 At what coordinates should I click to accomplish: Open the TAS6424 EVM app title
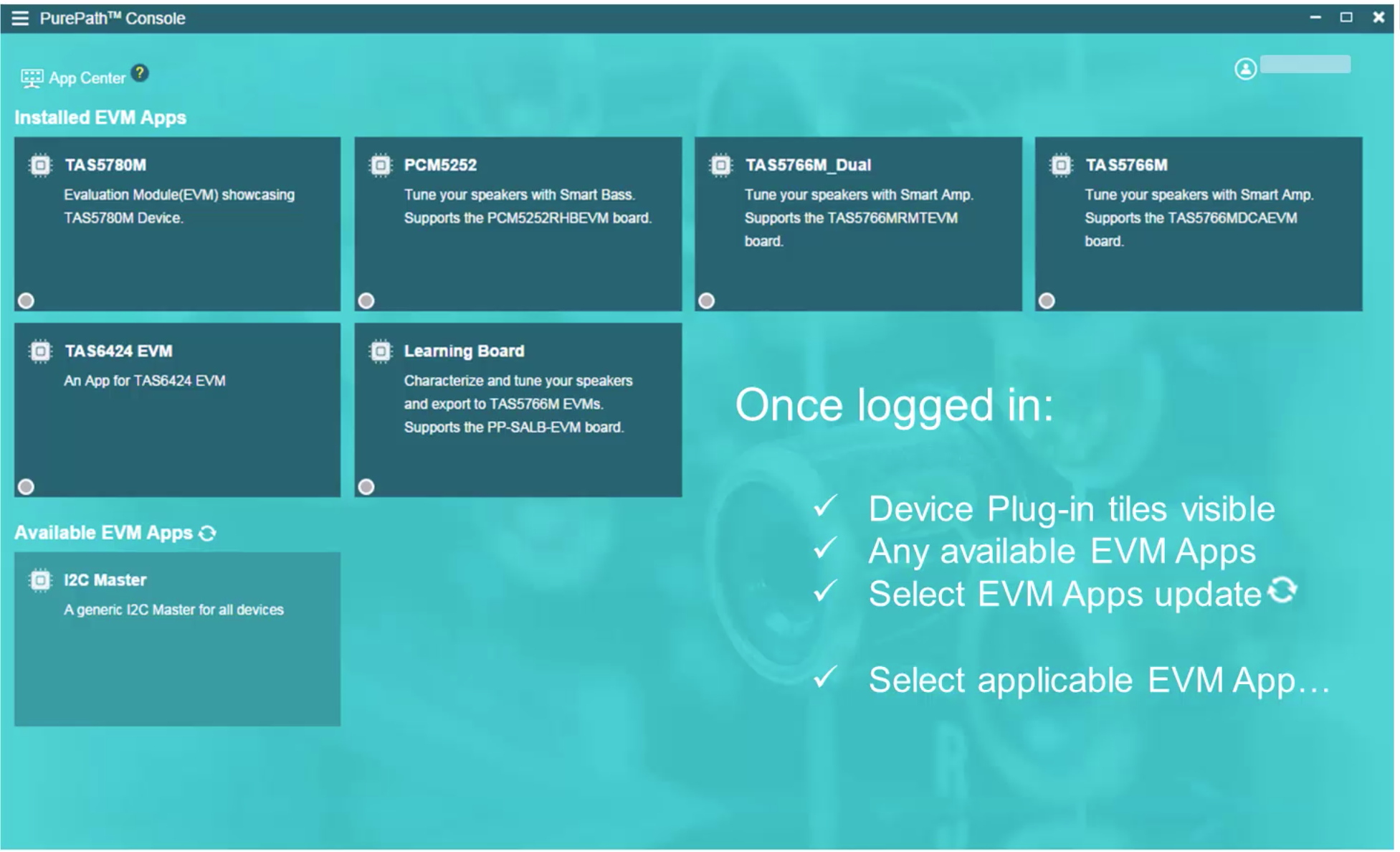coord(118,351)
